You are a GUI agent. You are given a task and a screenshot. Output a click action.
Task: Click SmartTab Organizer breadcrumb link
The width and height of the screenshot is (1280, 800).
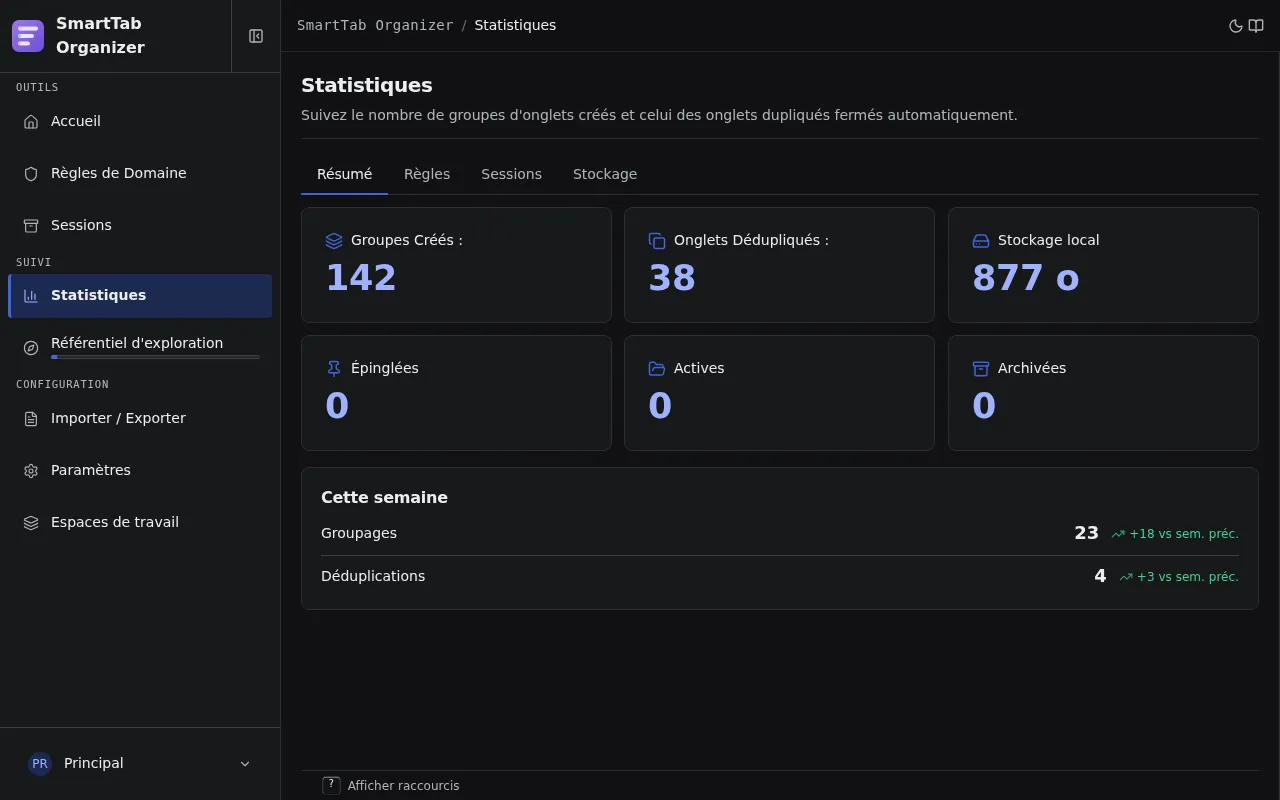[x=375, y=26]
